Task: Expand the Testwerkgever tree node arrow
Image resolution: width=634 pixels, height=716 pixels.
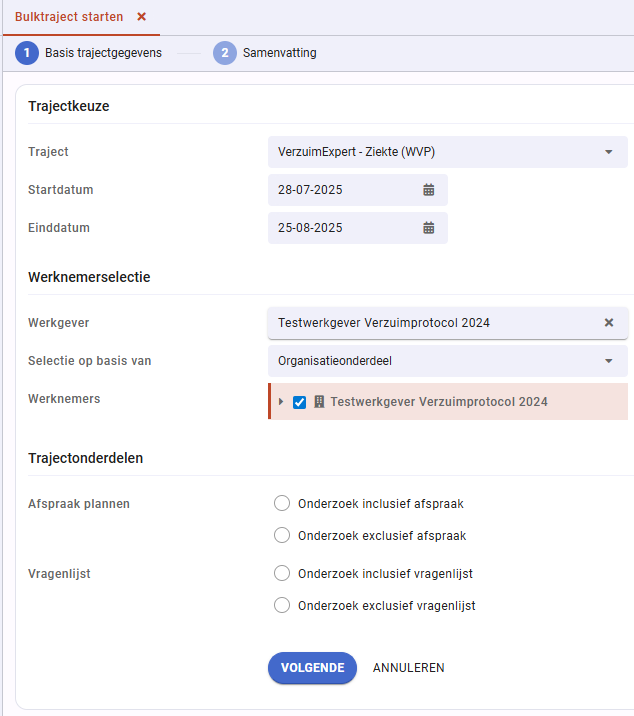Action: point(281,402)
